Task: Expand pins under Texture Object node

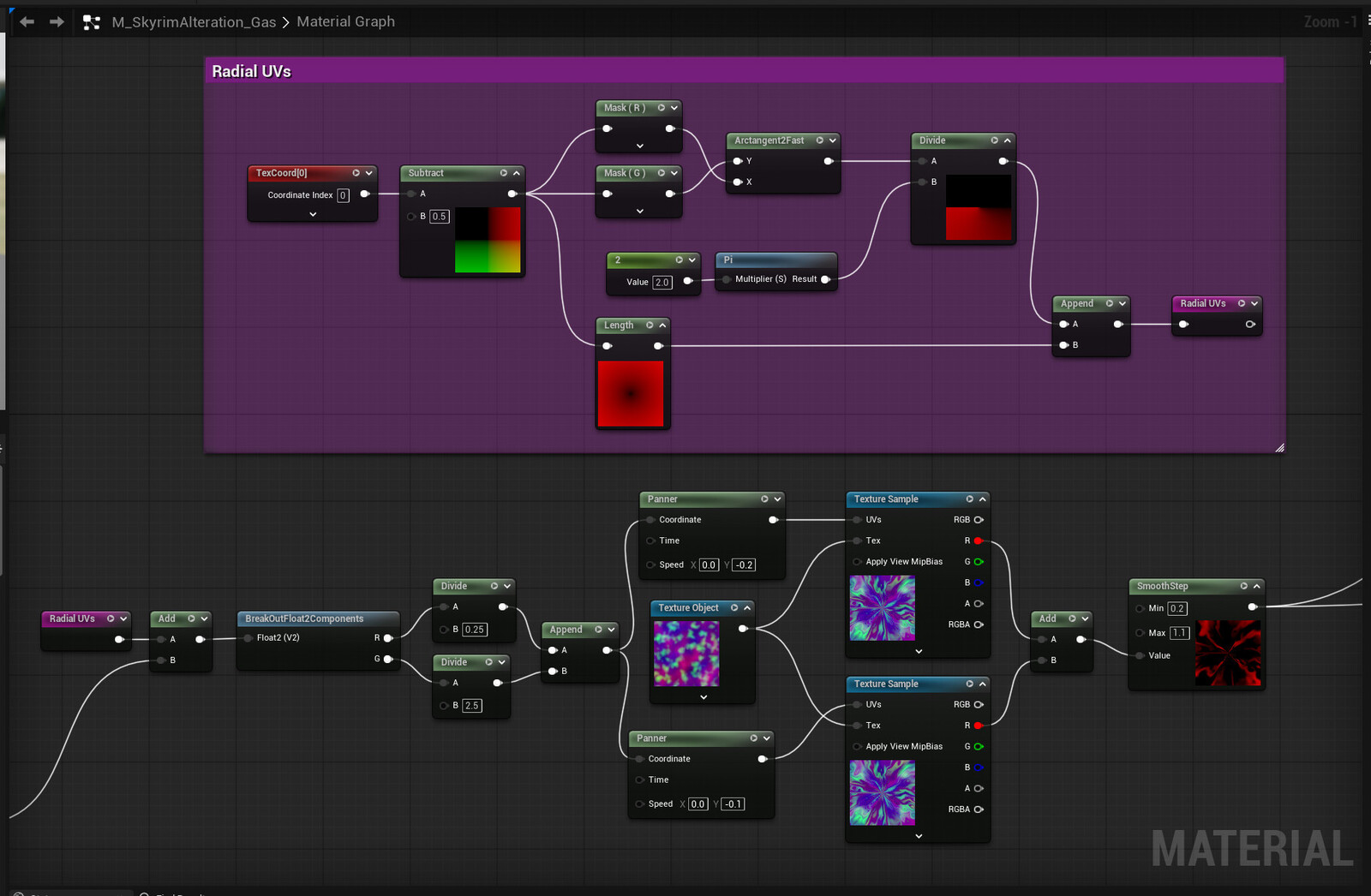Action: click(703, 697)
